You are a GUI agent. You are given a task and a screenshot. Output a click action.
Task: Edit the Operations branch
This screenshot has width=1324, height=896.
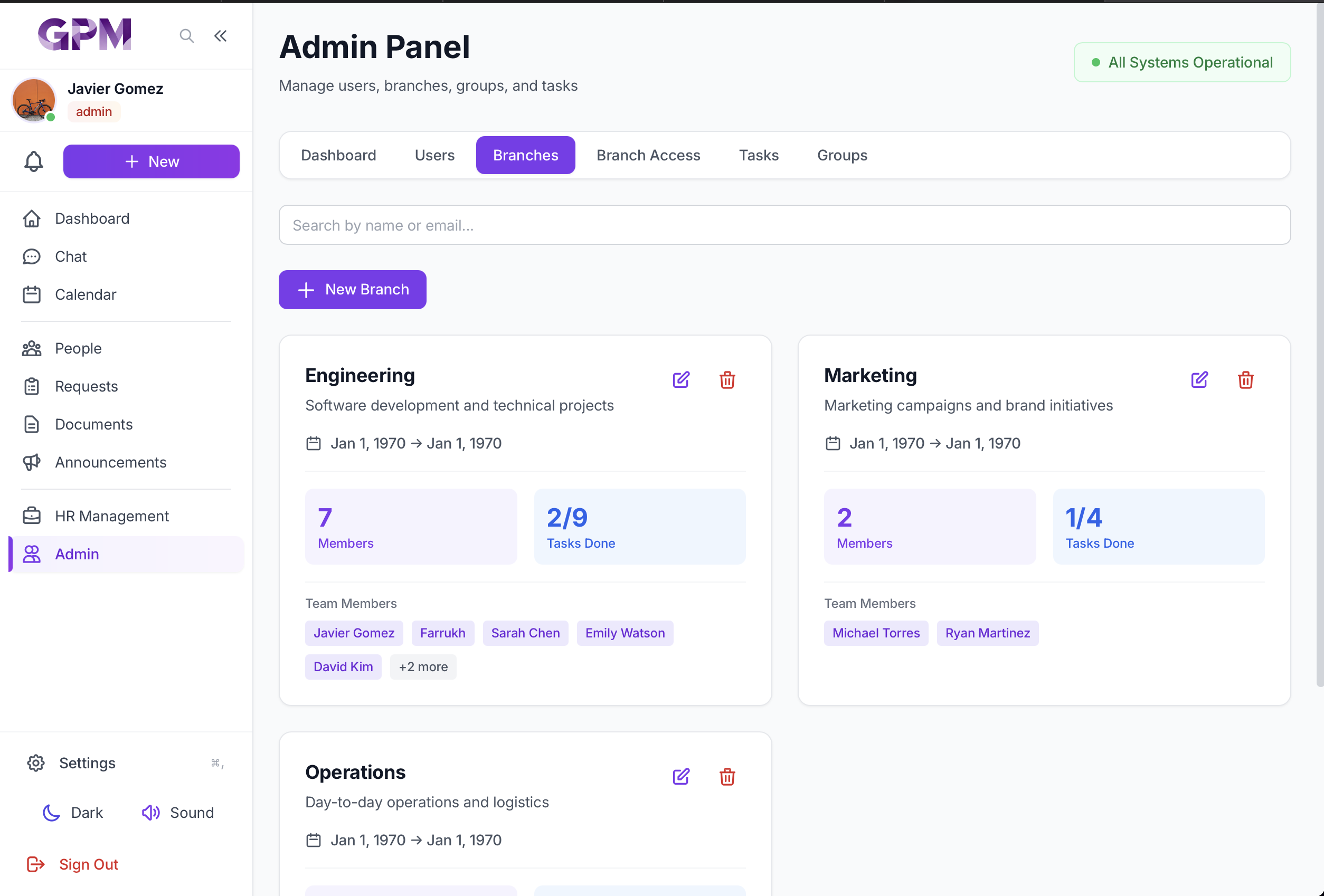(681, 776)
